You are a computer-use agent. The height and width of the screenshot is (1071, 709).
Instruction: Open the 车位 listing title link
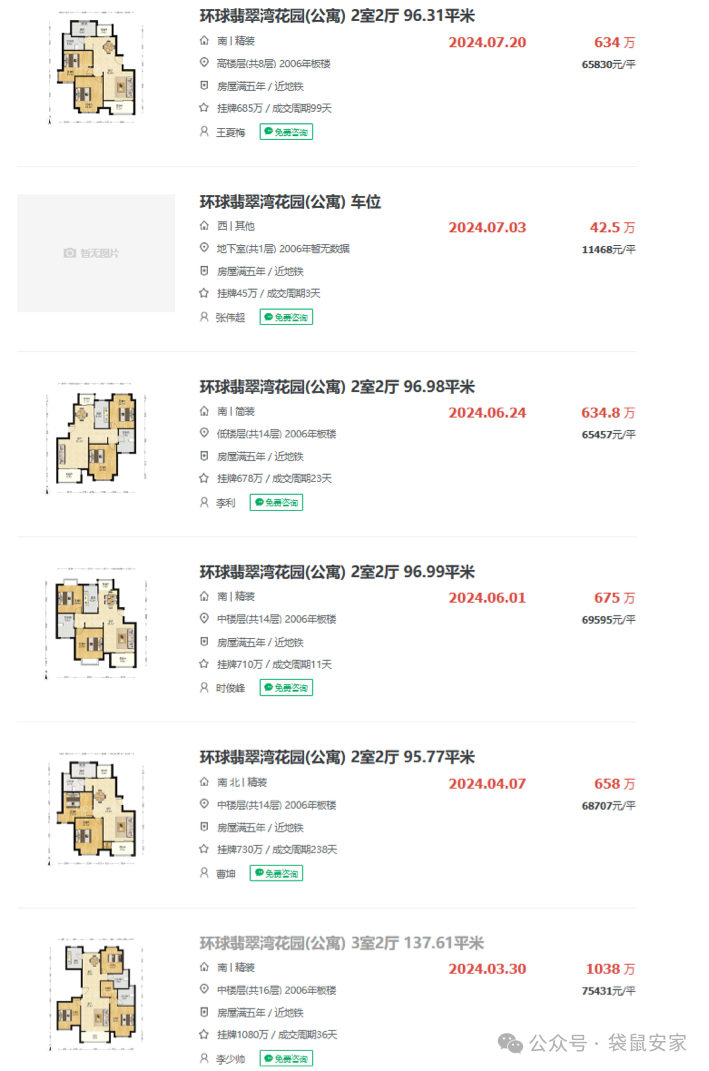pos(290,202)
